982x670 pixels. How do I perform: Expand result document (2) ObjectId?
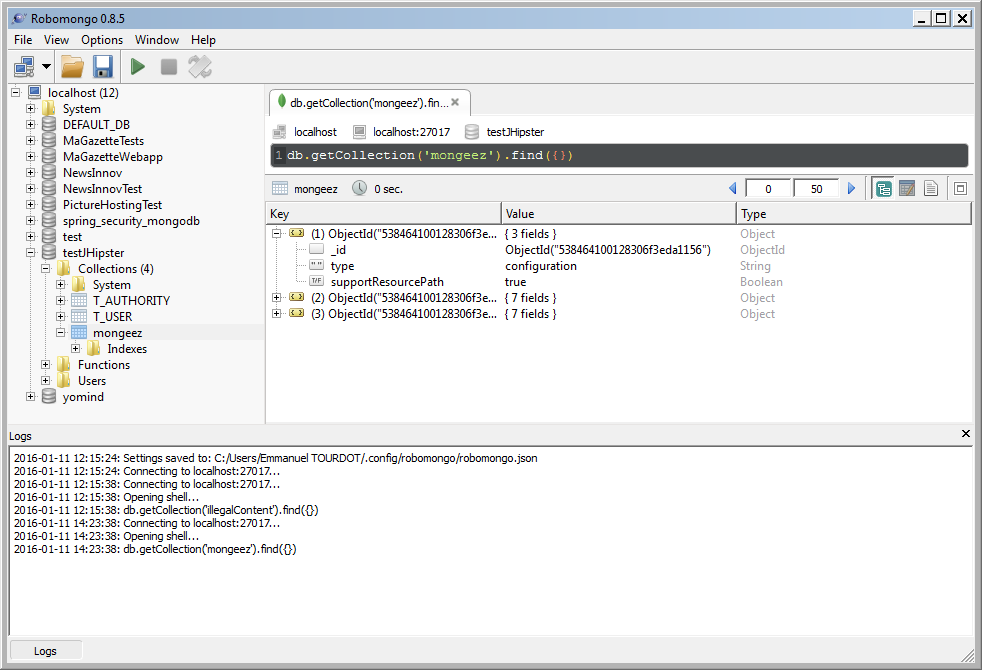tap(276, 297)
